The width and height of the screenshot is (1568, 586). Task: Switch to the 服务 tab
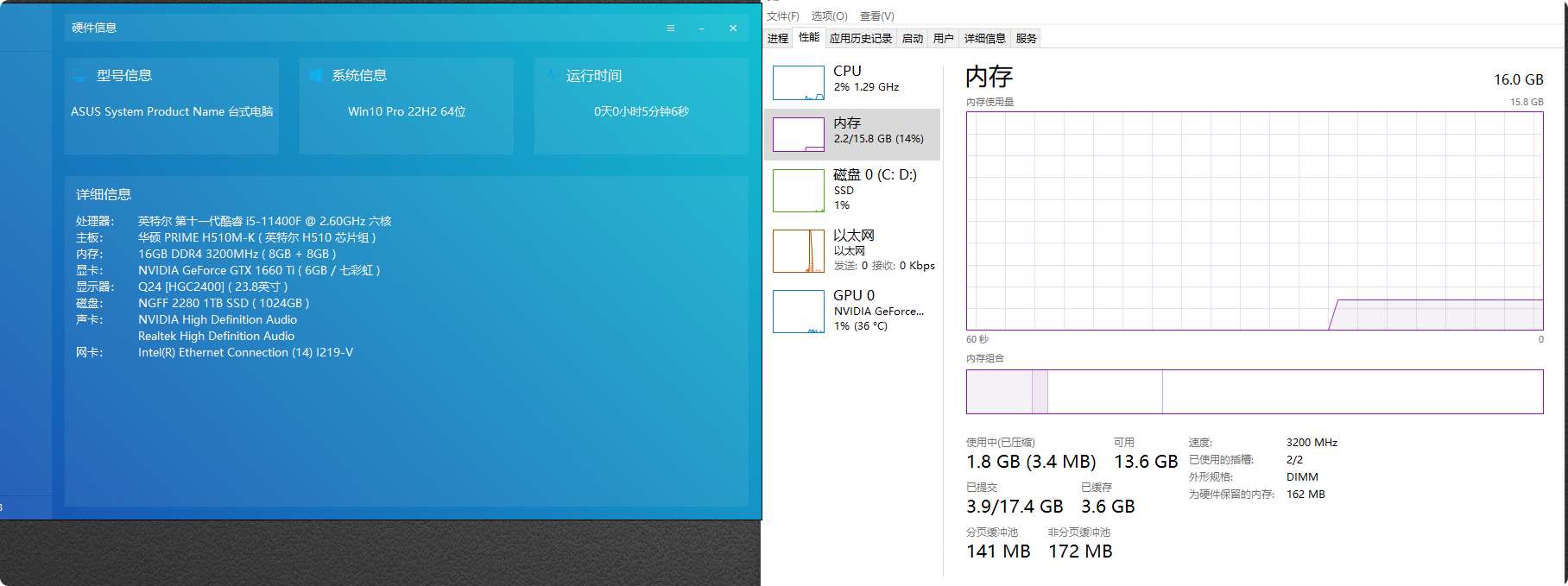pyautogui.click(x=1027, y=38)
